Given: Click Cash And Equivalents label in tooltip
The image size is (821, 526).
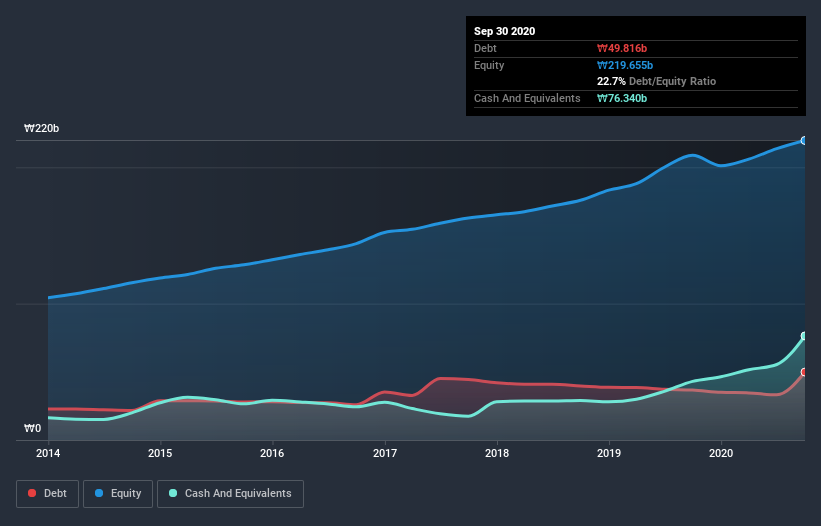Looking at the screenshot, I should coord(527,98).
